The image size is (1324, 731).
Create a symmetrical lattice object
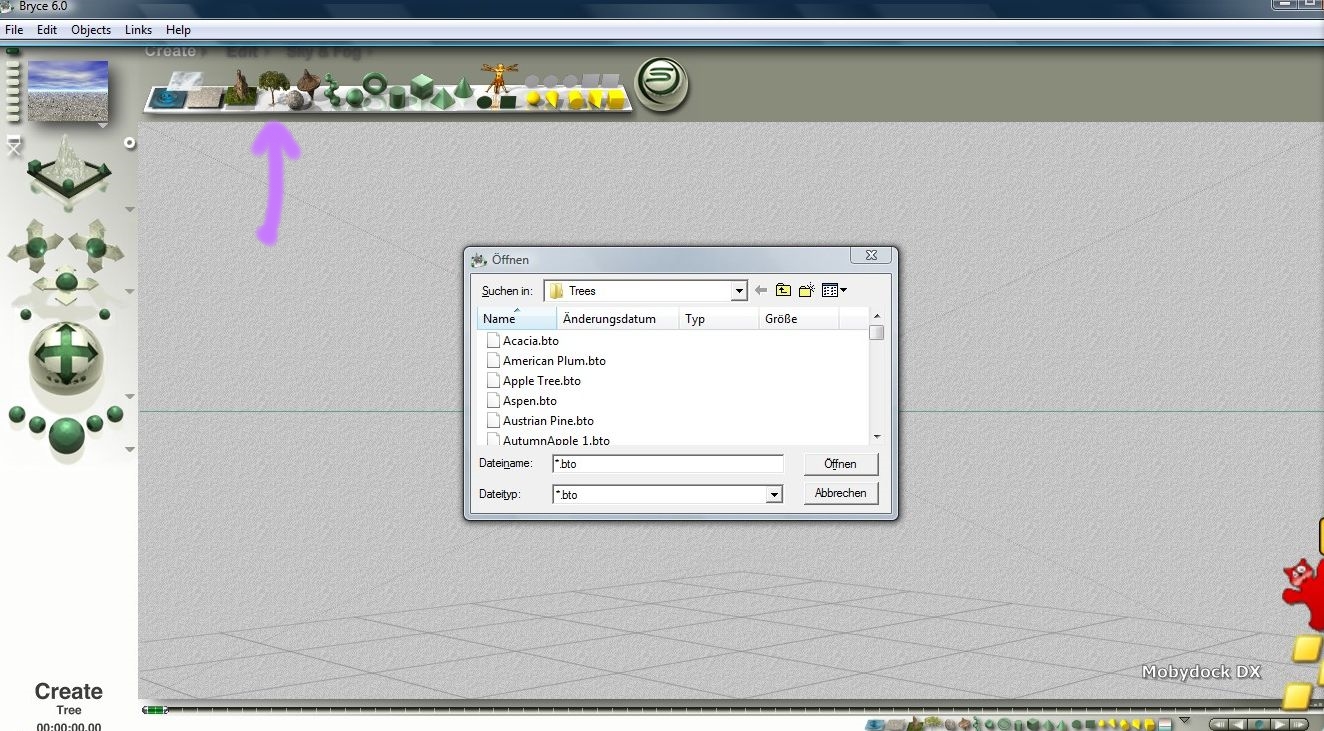pyautogui.click(x=308, y=84)
